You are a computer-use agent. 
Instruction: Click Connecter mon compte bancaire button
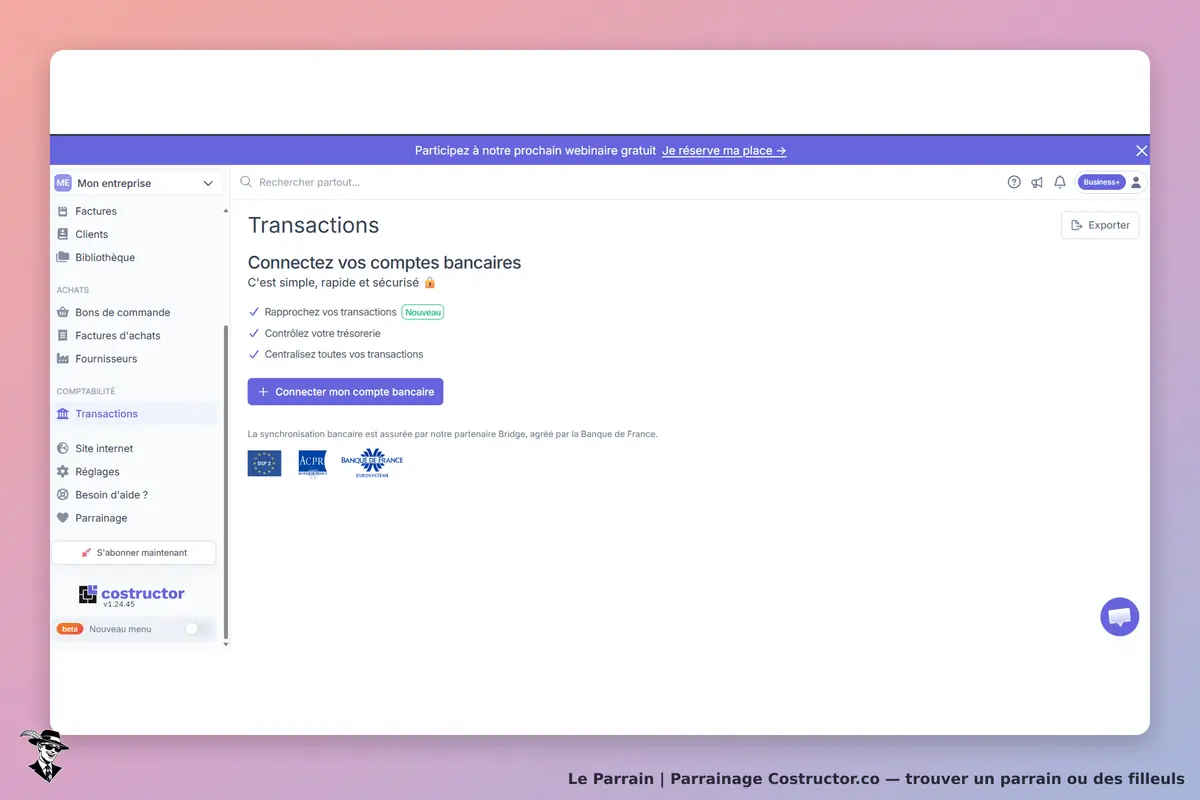click(x=345, y=392)
